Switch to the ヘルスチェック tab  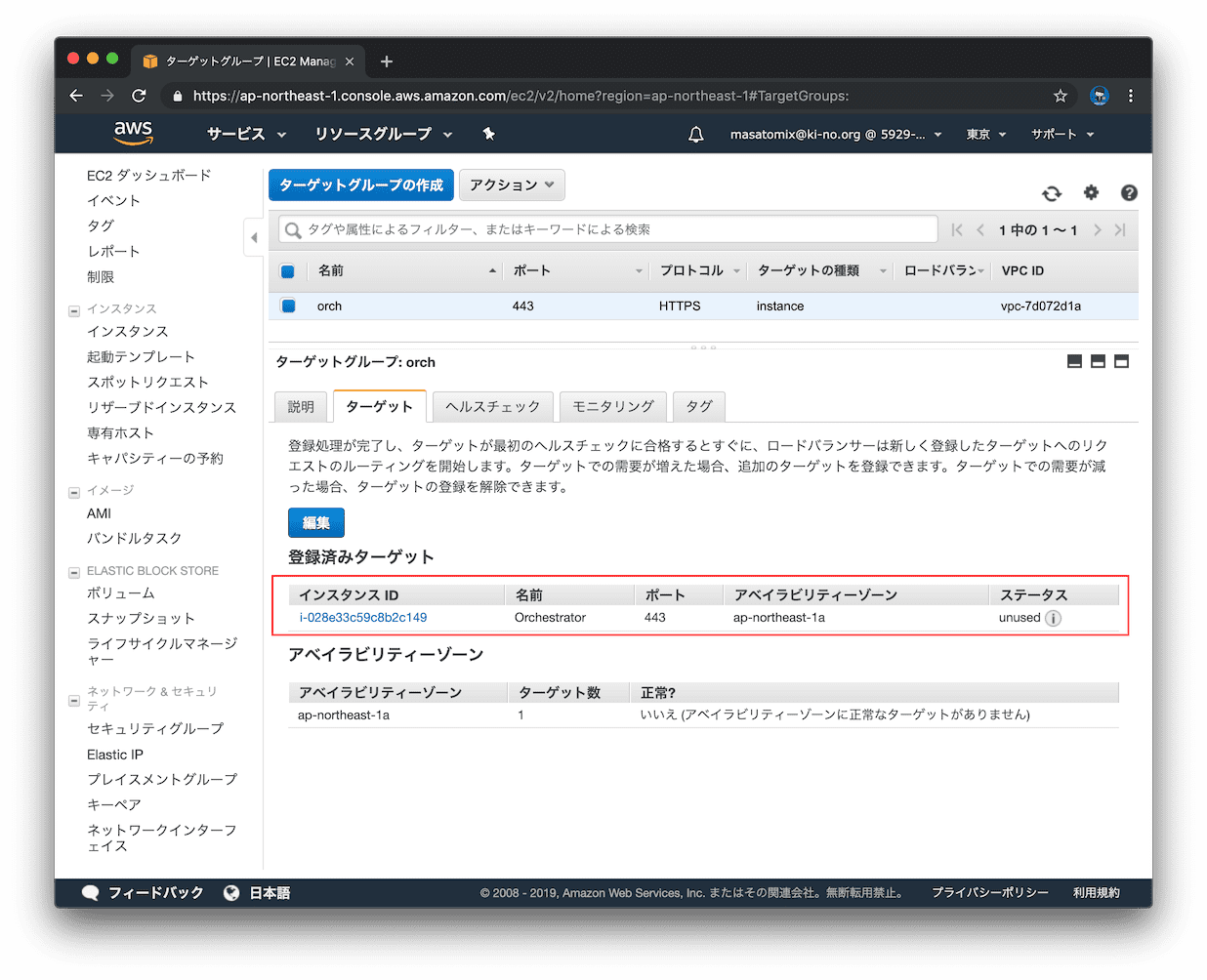pyautogui.click(x=492, y=407)
